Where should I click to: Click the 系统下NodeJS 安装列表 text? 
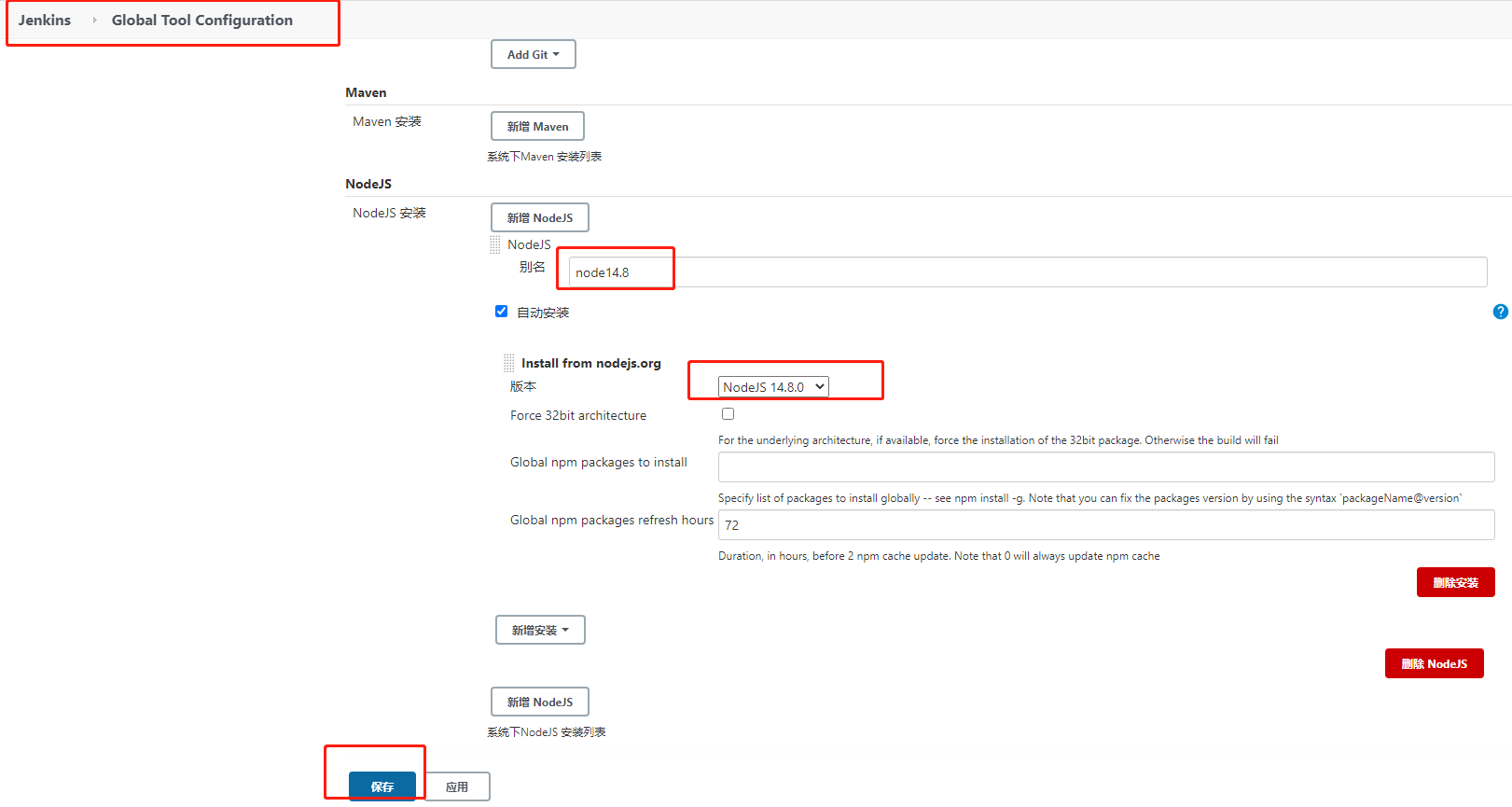pos(546,732)
